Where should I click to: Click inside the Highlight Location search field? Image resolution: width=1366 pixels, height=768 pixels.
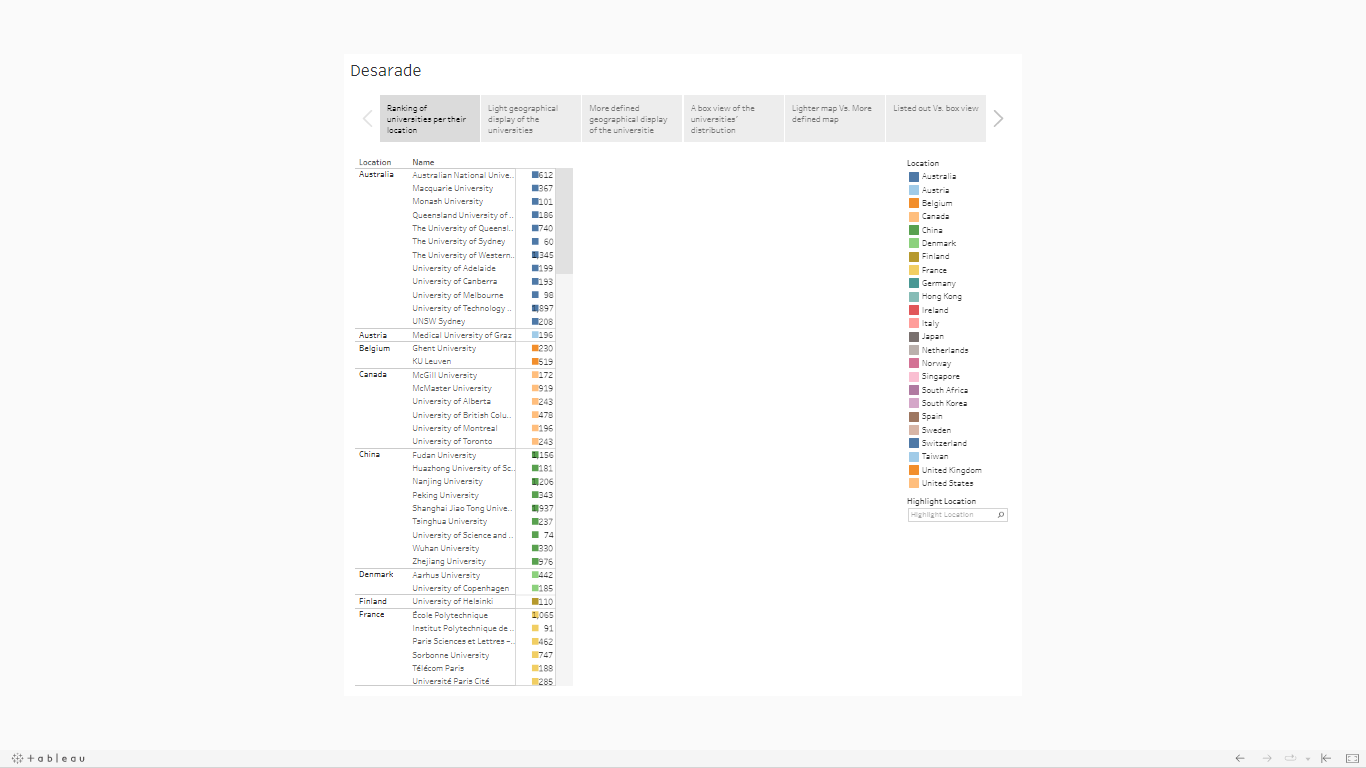click(950, 514)
